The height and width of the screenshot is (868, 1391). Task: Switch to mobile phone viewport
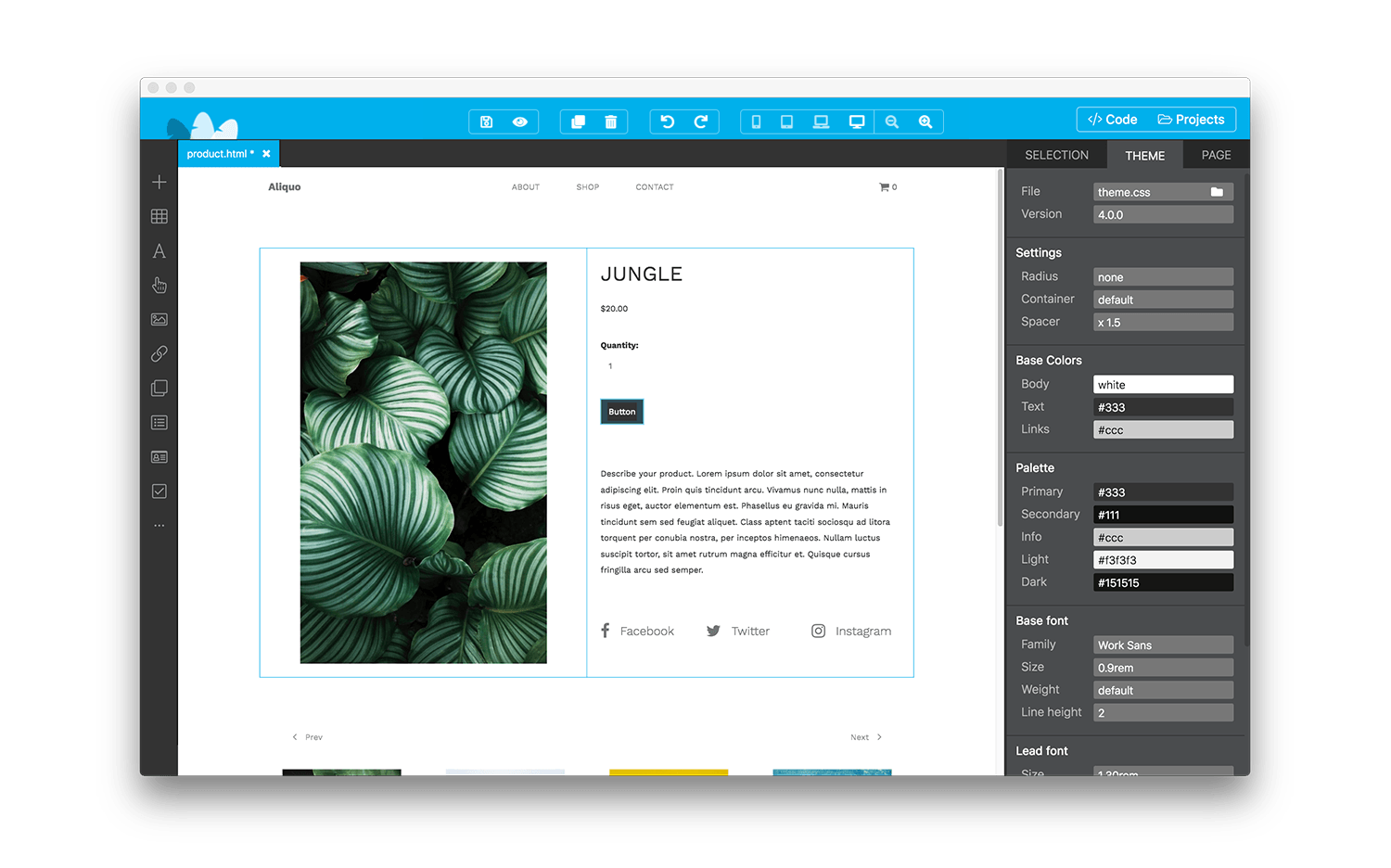756,121
